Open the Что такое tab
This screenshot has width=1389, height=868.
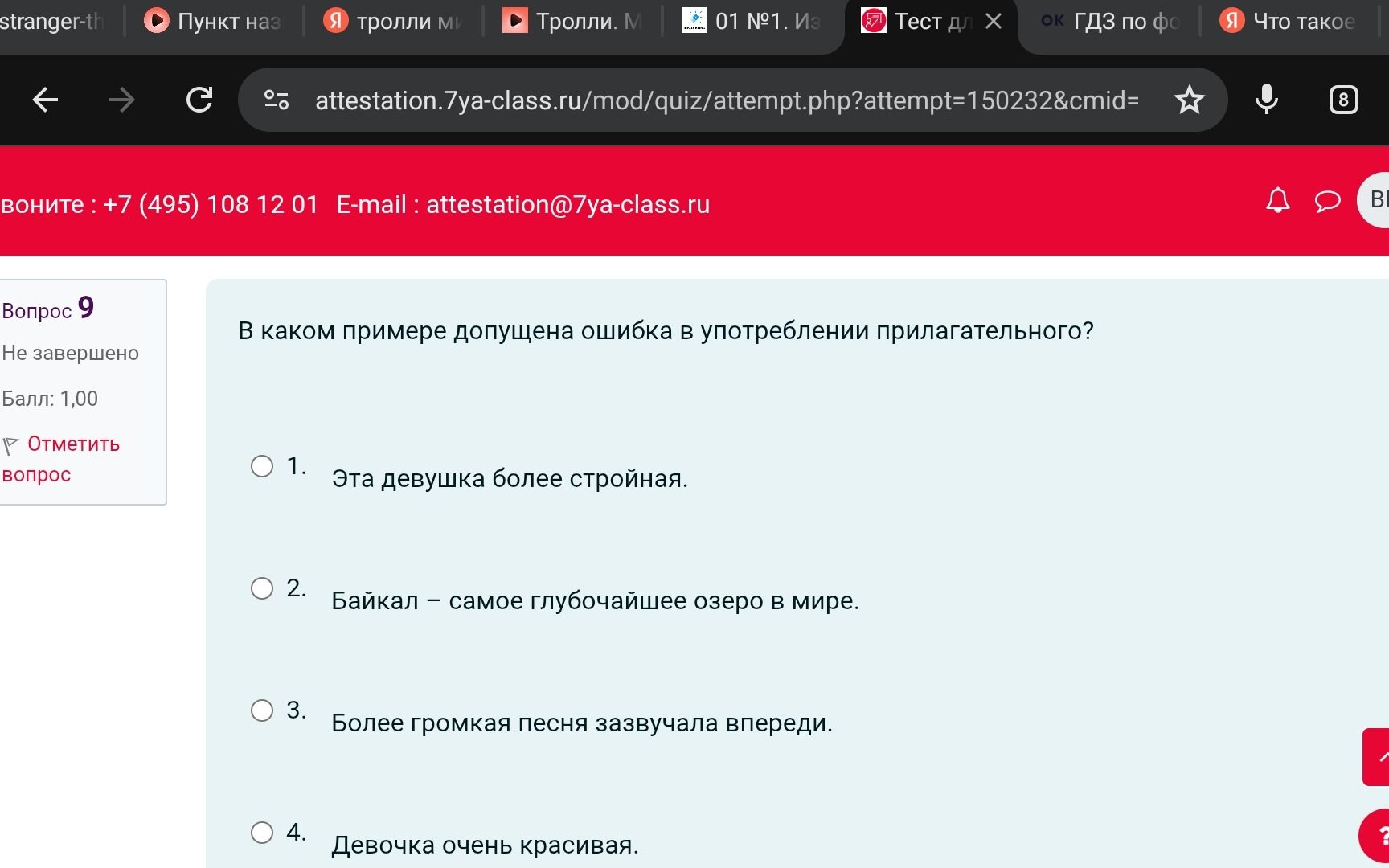[x=1288, y=21]
